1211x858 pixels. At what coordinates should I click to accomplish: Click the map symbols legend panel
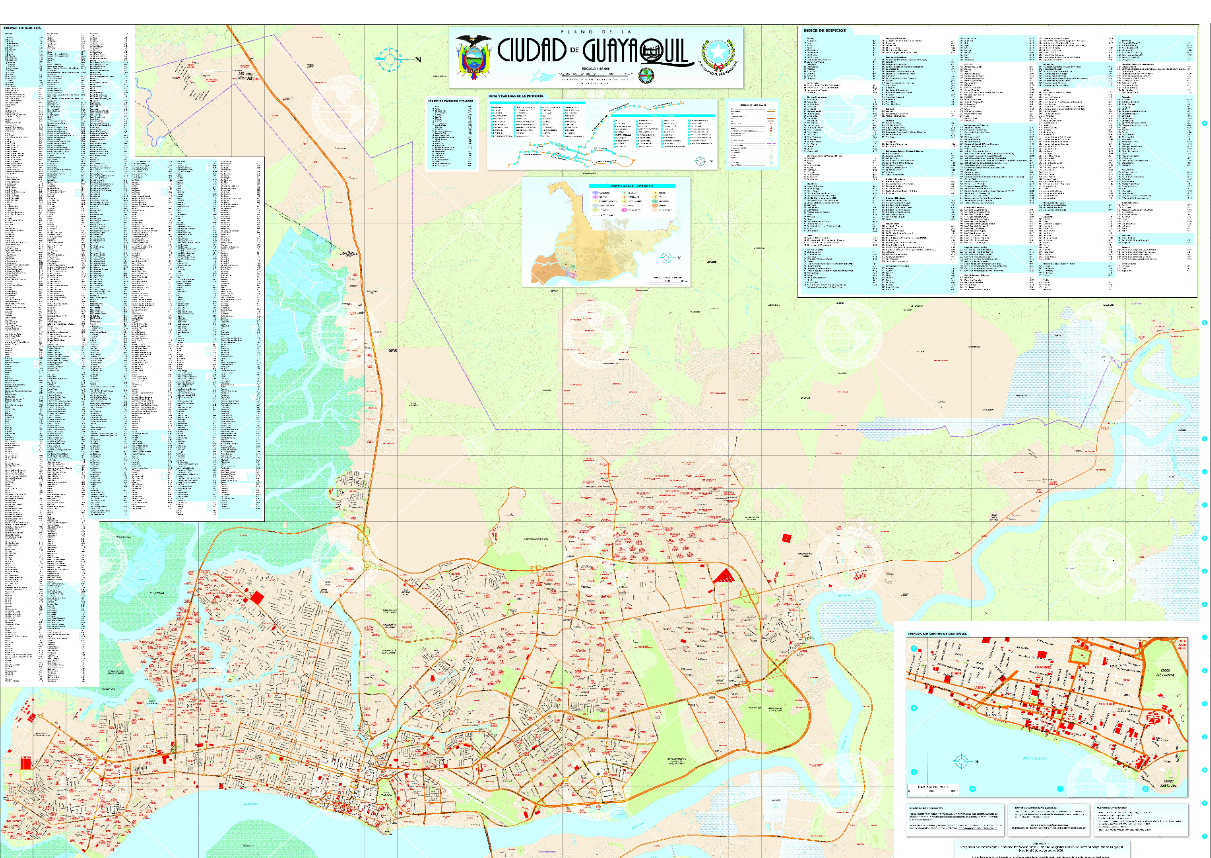(x=753, y=133)
